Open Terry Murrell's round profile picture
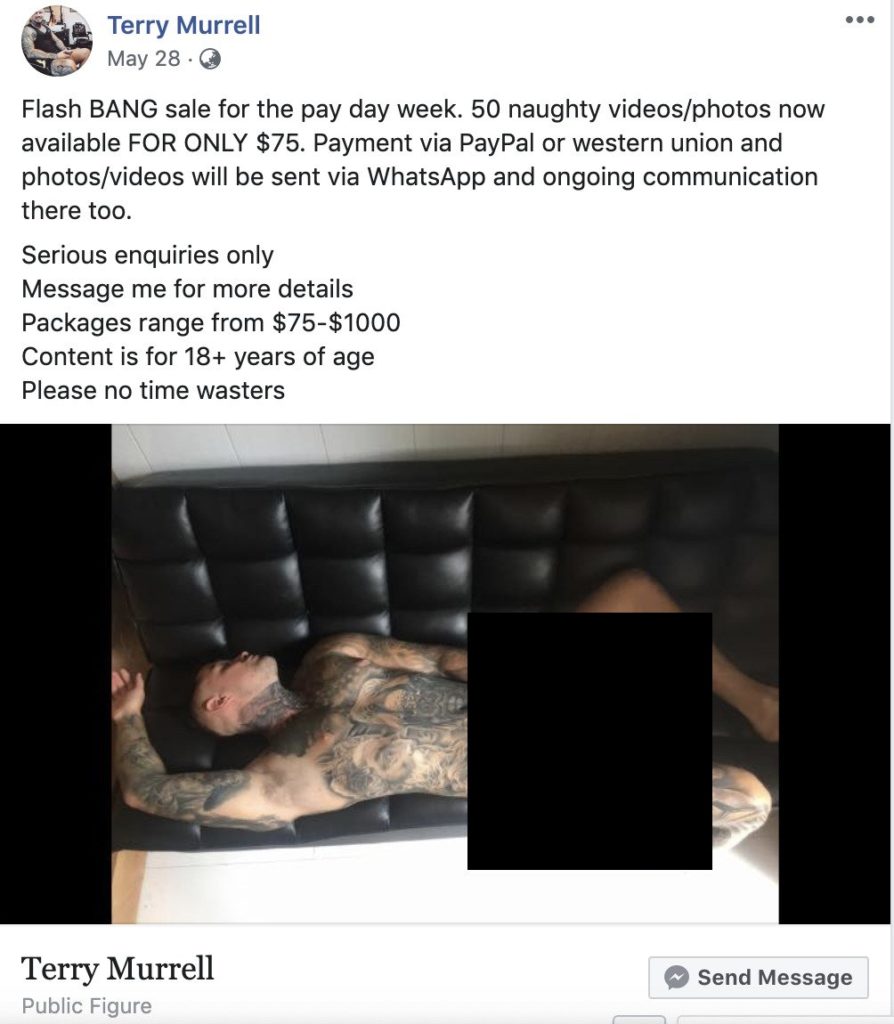The height and width of the screenshot is (1024, 894). (57, 41)
